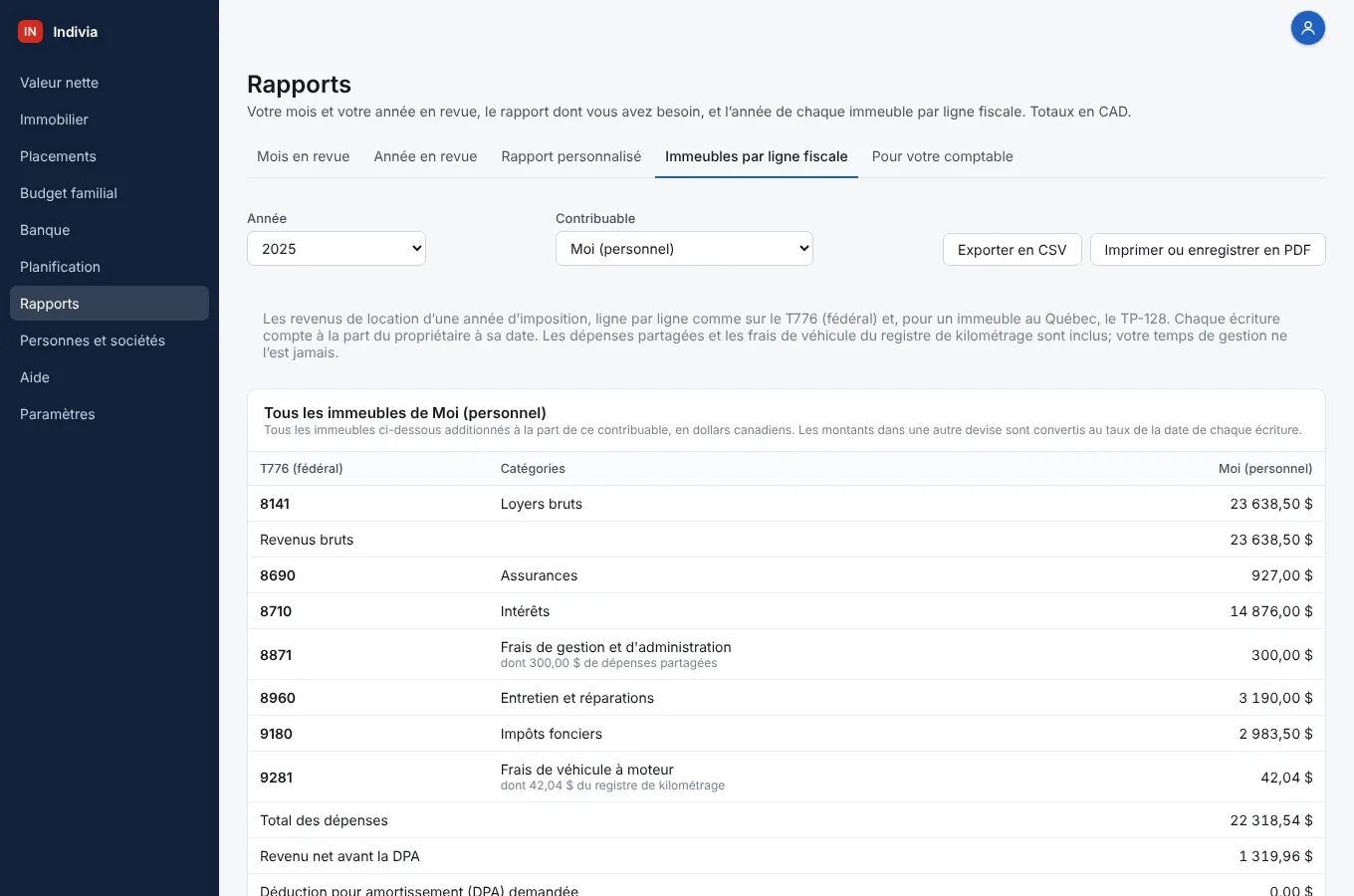
Task: Switch to Mois en revue tab
Action: click(304, 156)
